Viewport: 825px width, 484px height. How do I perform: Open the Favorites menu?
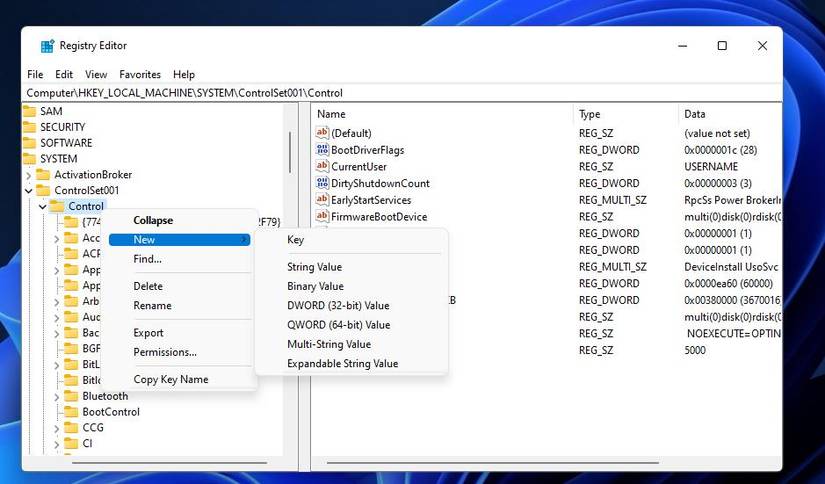(140, 74)
